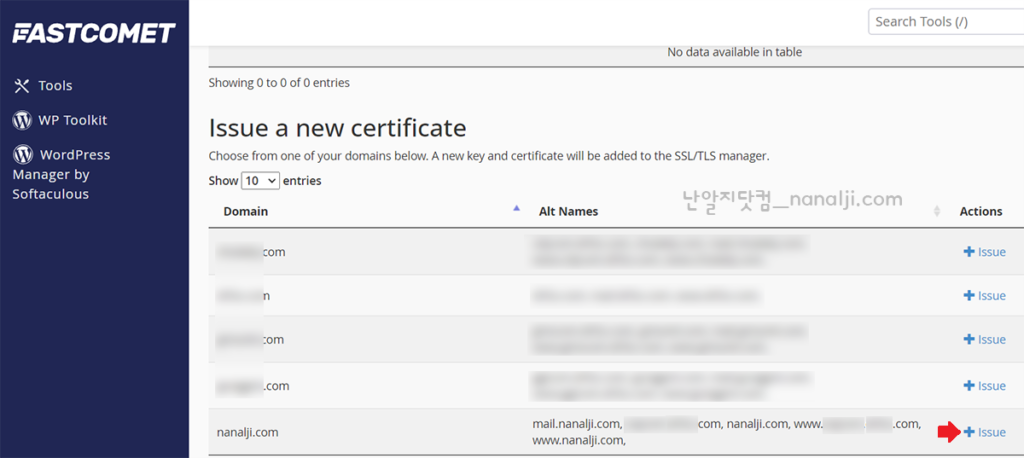The height and width of the screenshot is (458, 1024).
Task: Click the sort arrows in the Alt Names header
Action: point(937,211)
